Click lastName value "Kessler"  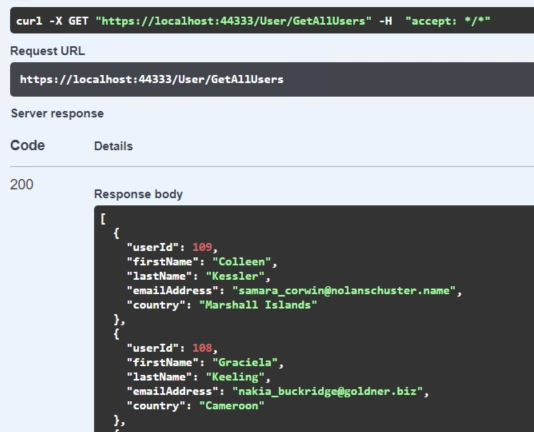(x=235, y=276)
